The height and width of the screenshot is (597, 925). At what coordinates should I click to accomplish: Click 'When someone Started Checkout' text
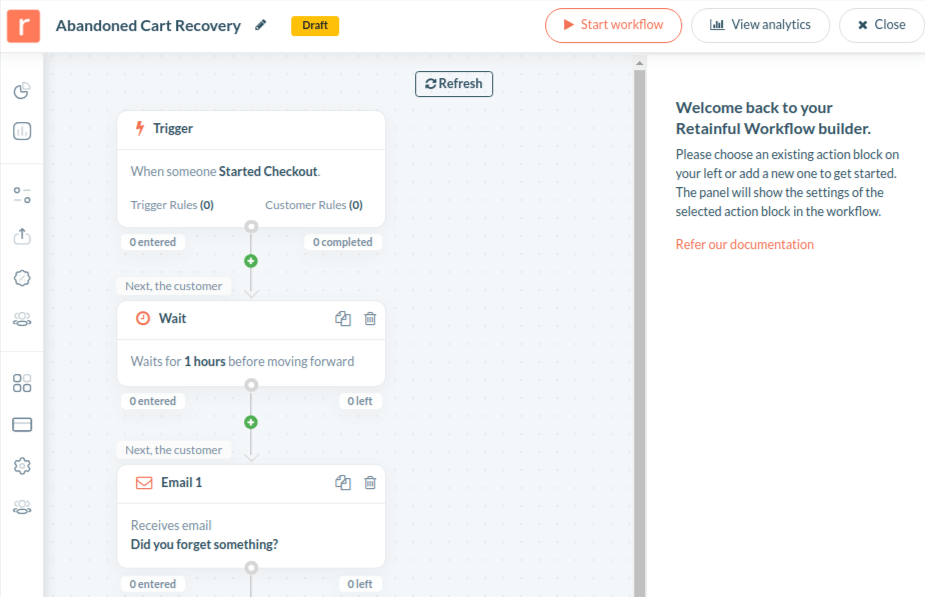(x=225, y=172)
